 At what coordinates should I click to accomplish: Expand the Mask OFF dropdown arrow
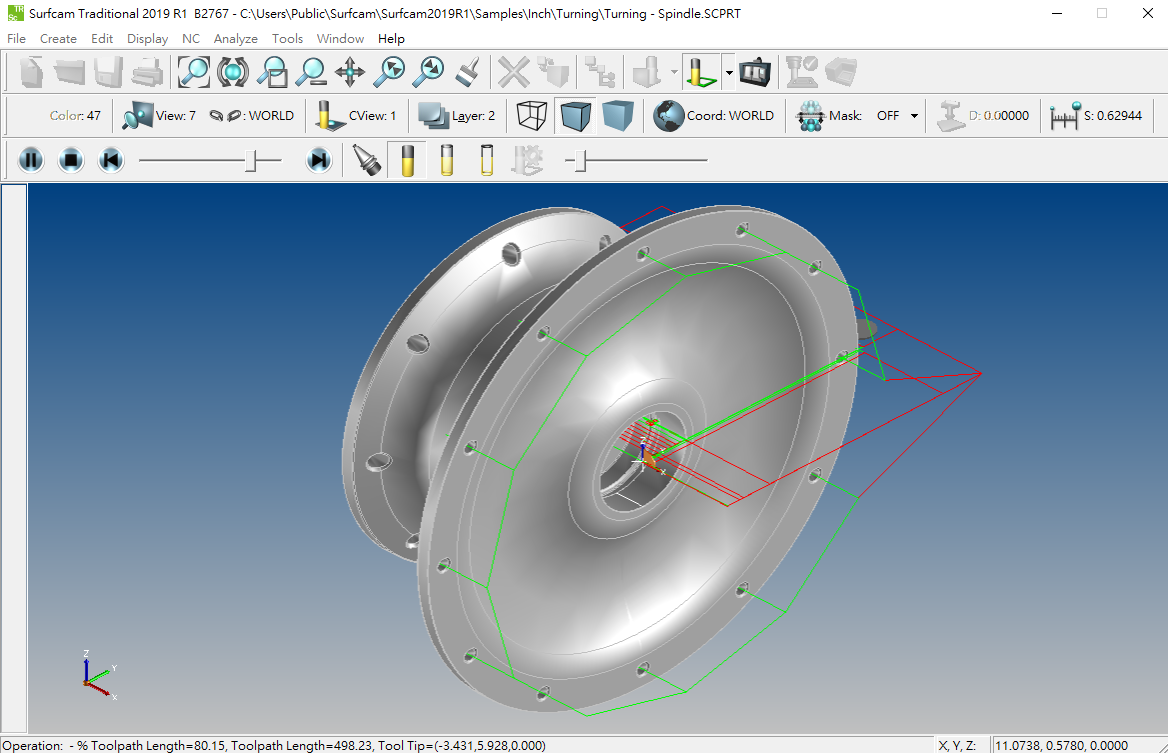coord(914,116)
